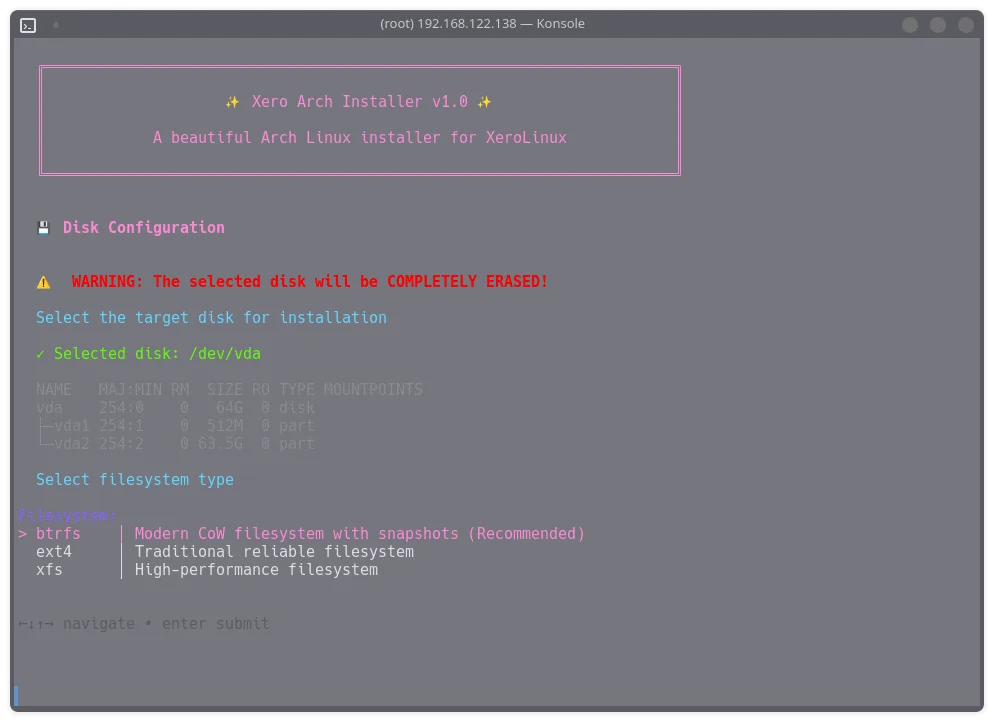The width and height of the screenshot is (994, 722).
Task: Click the pink border of the installer banner
Action: 358,68
